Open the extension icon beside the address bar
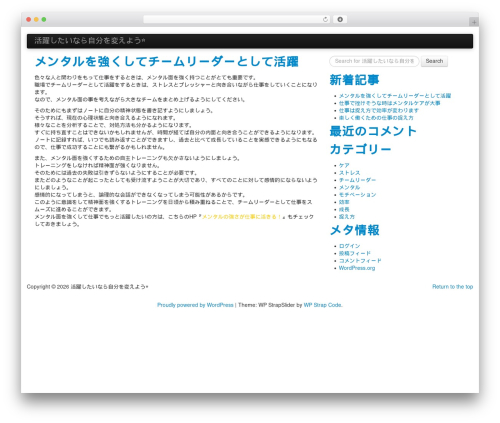 pos(340,20)
